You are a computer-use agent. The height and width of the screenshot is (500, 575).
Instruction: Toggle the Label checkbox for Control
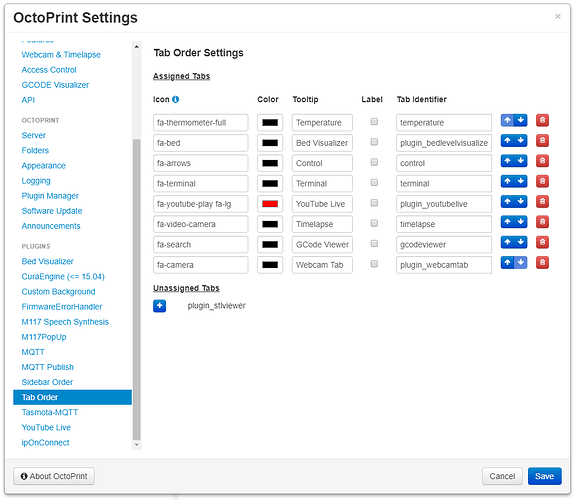pyautogui.click(x=374, y=162)
